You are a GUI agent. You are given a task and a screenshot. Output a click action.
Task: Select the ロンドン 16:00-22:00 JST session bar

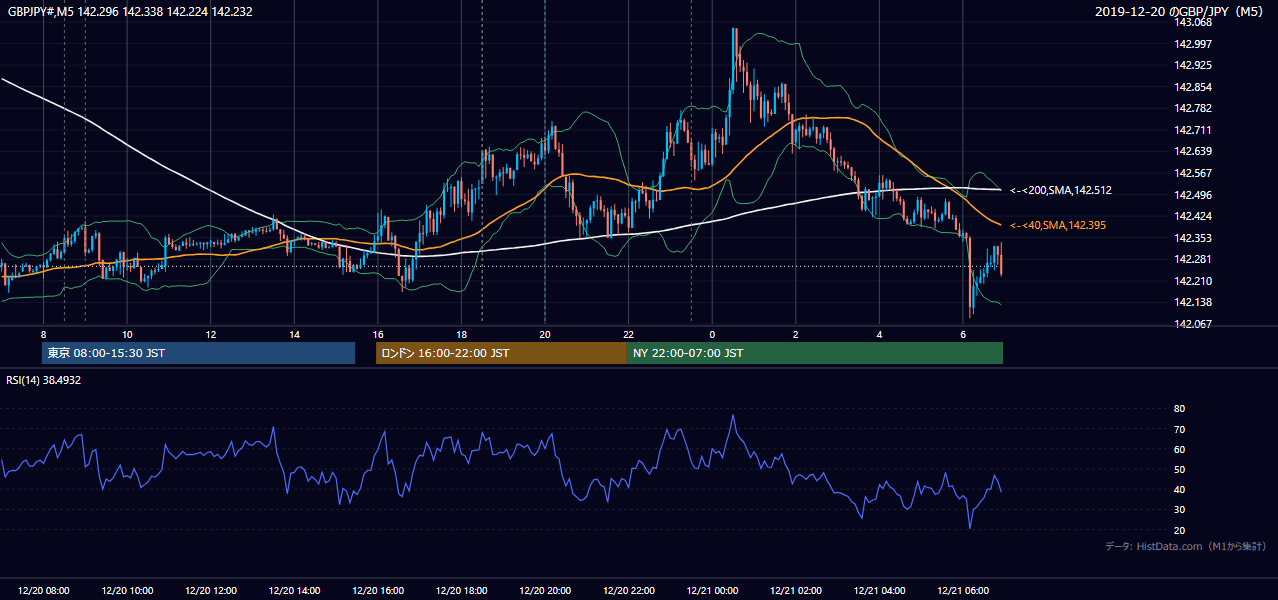[501, 353]
